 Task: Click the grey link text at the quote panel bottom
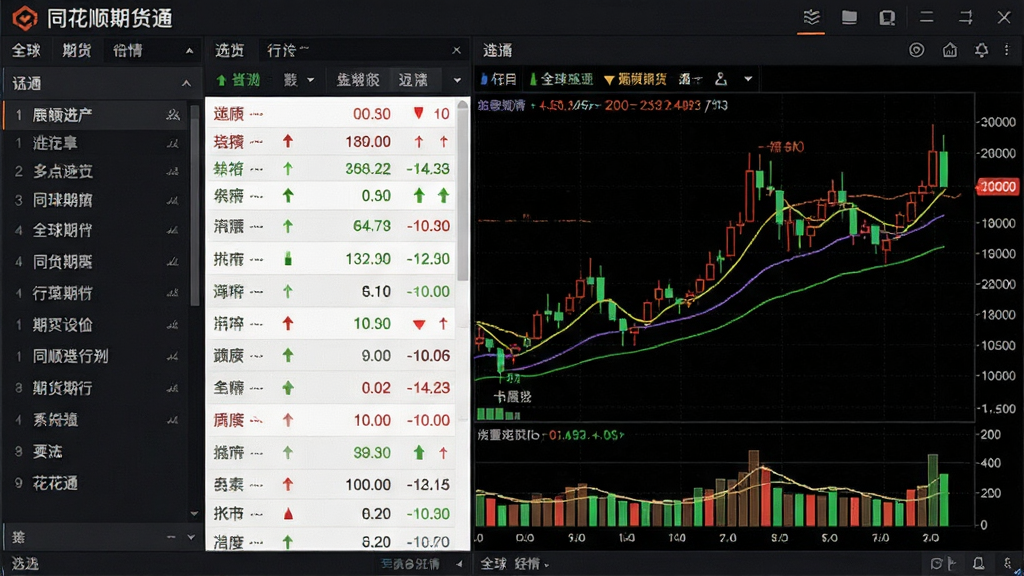tap(410, 563)
